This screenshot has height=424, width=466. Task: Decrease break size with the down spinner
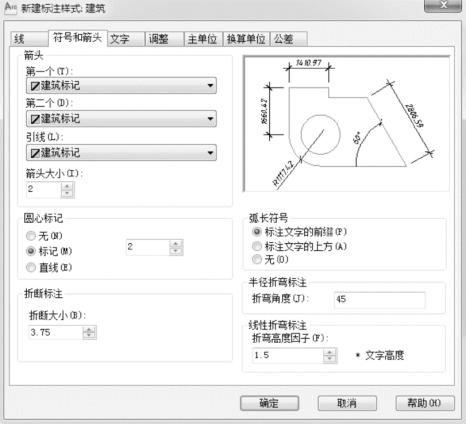tap(89, 335)
